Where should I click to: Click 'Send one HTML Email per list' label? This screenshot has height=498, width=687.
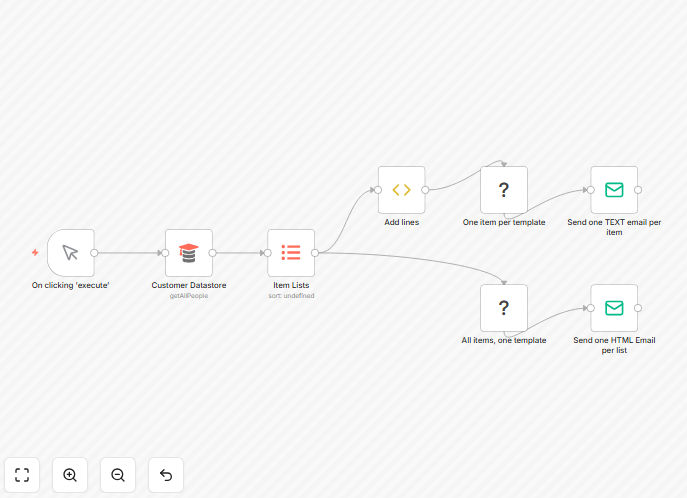point(614,345)
